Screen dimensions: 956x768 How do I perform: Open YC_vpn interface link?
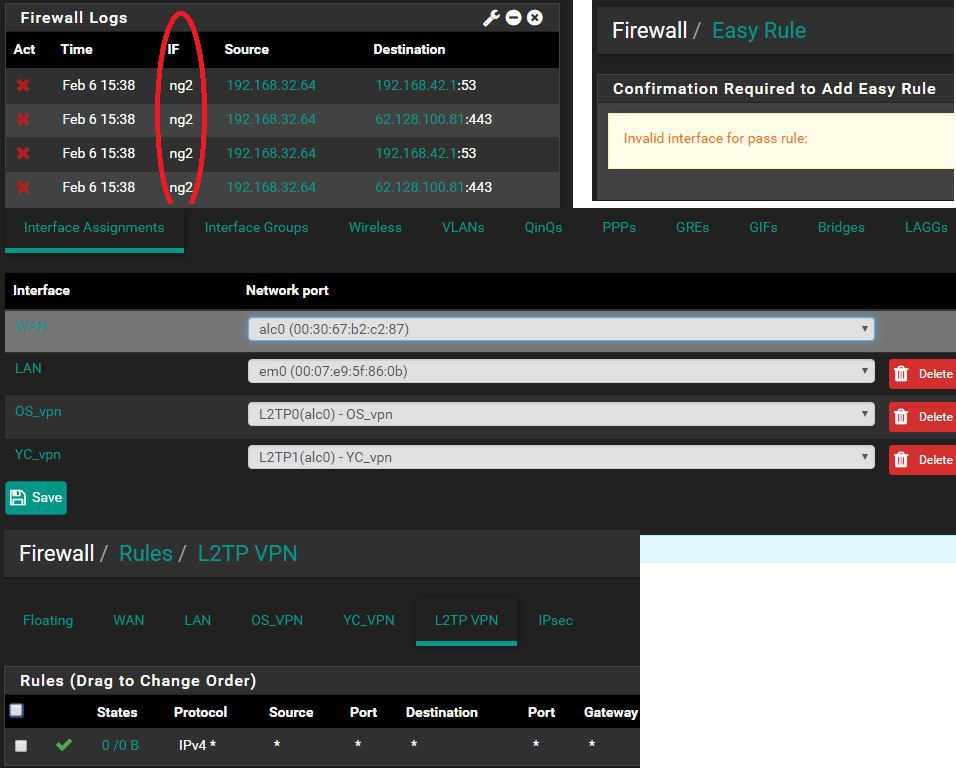click(x=37, y=455)
